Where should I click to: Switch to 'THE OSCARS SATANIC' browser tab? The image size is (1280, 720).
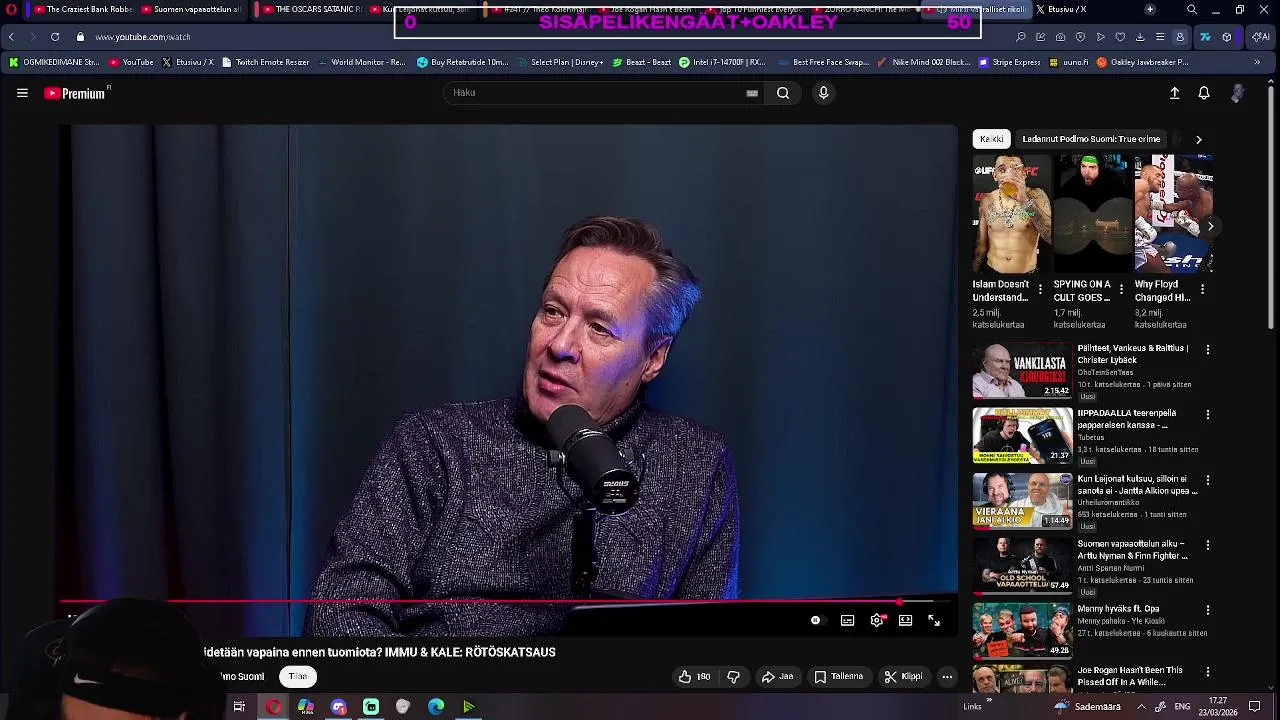pyautogui.click(x=310, y=9)
